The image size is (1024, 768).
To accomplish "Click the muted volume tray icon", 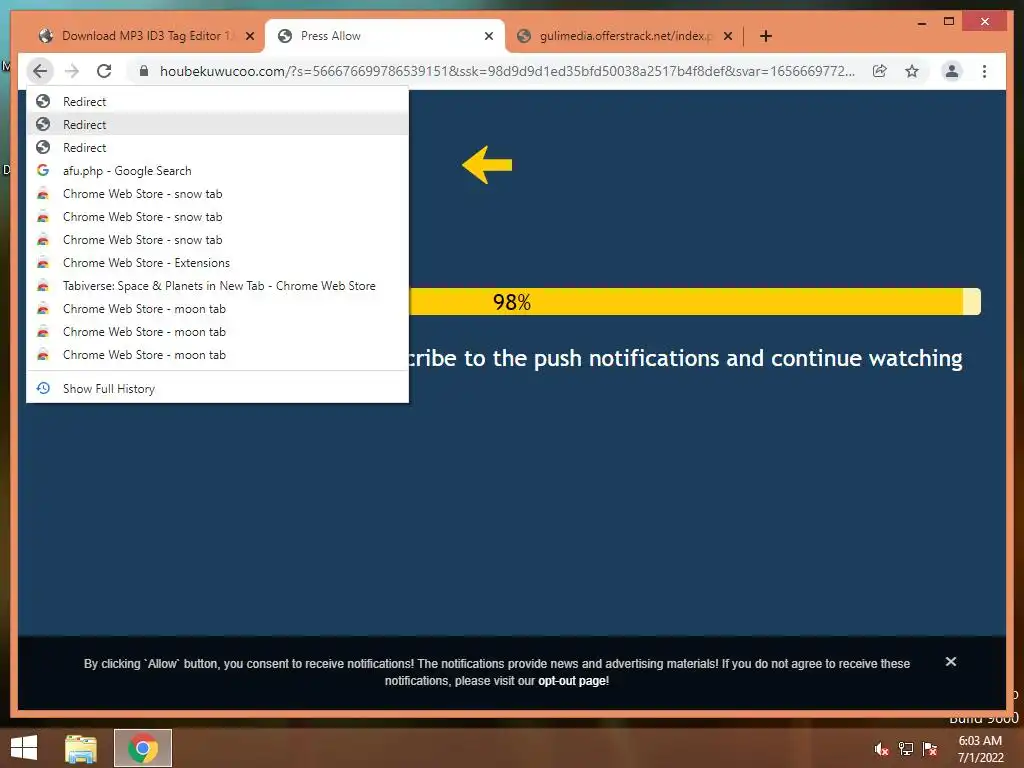I will point(881,749).
